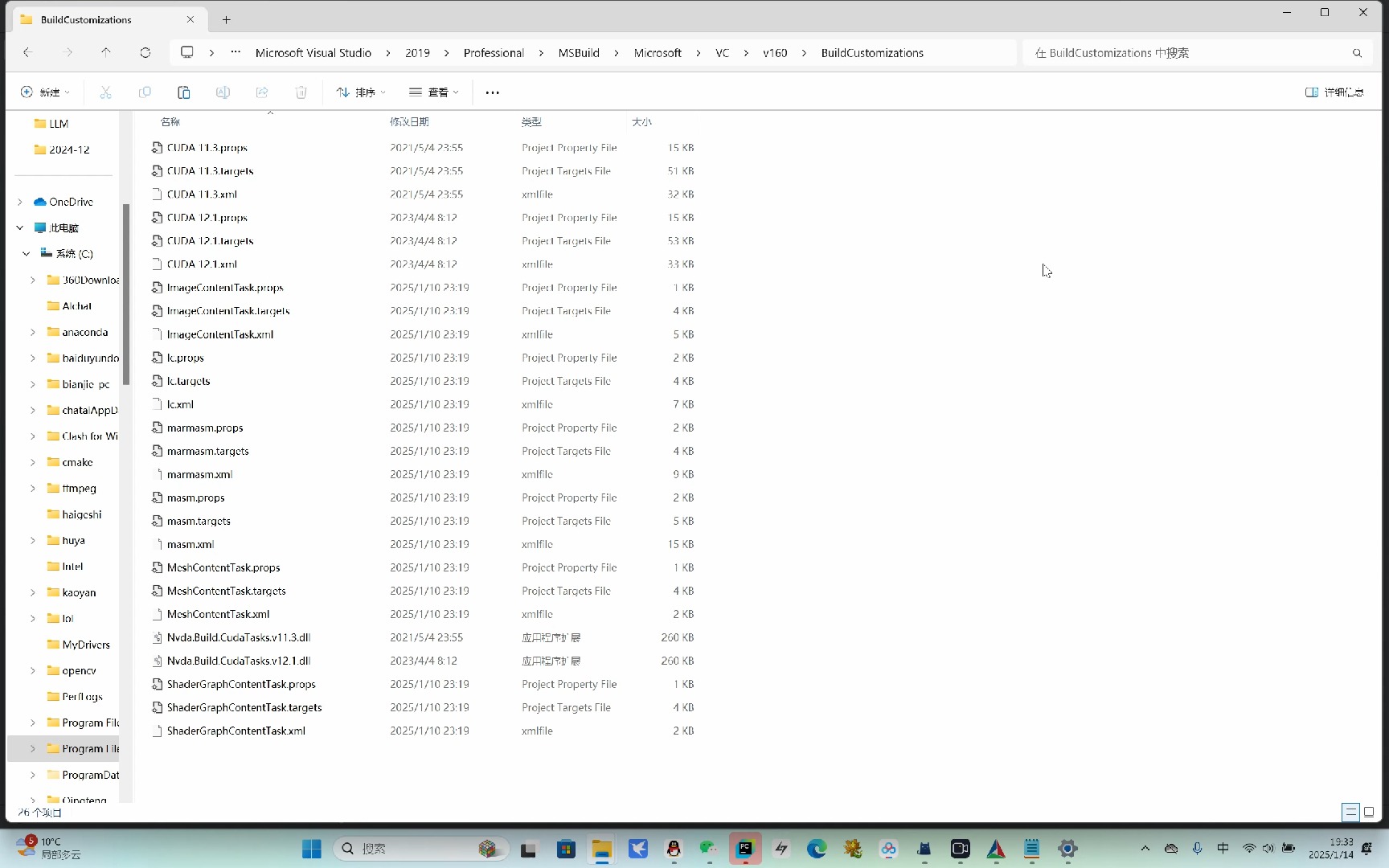Image resolution: width=1389 pixels, height=868 pixels.
Task: Open the See more (…) toolbar menu
Action: [493, 92]
